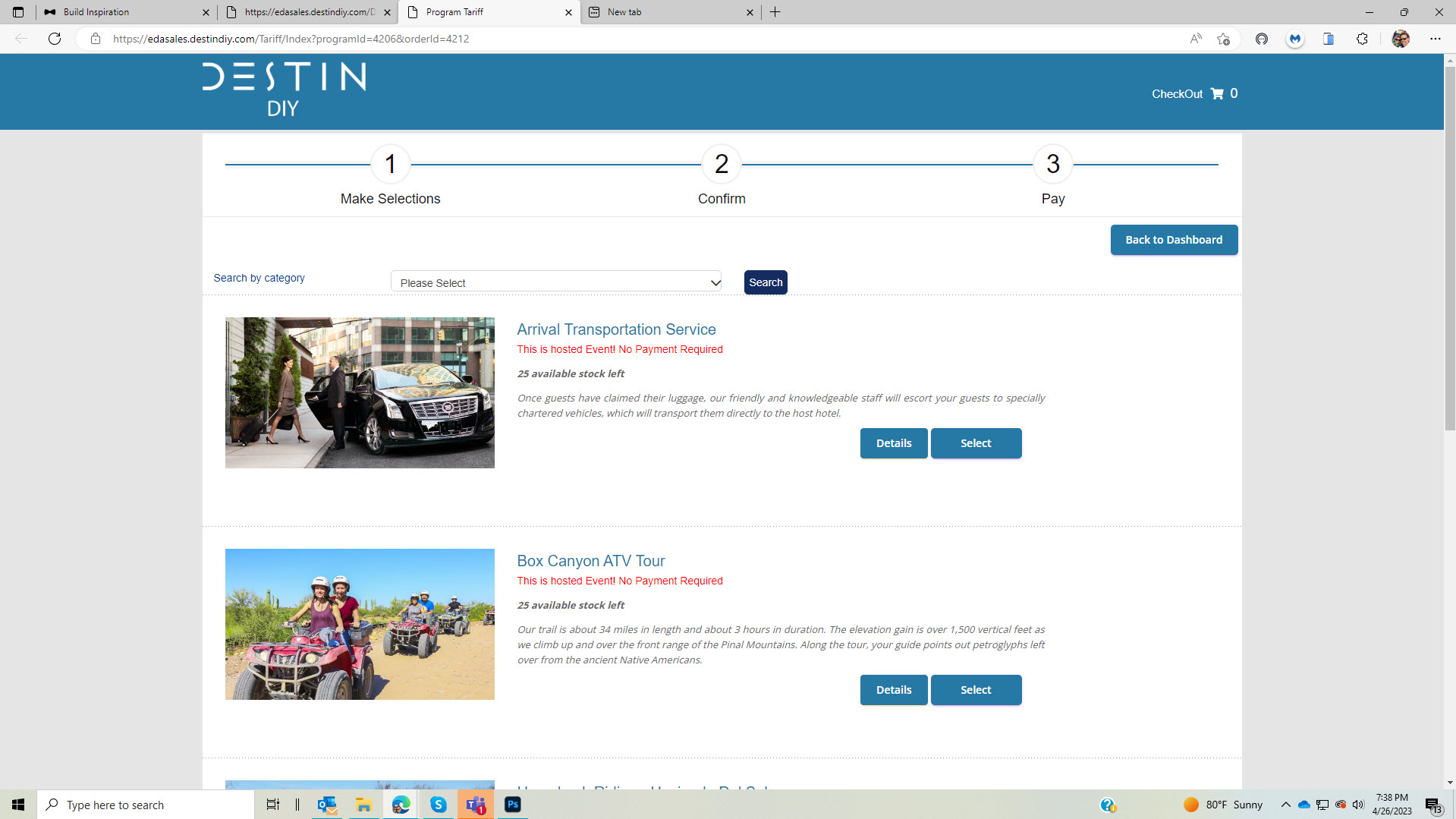Open the CheckOut link
The width and height of the screenshot is (1456, 819).
point(1177,94)
